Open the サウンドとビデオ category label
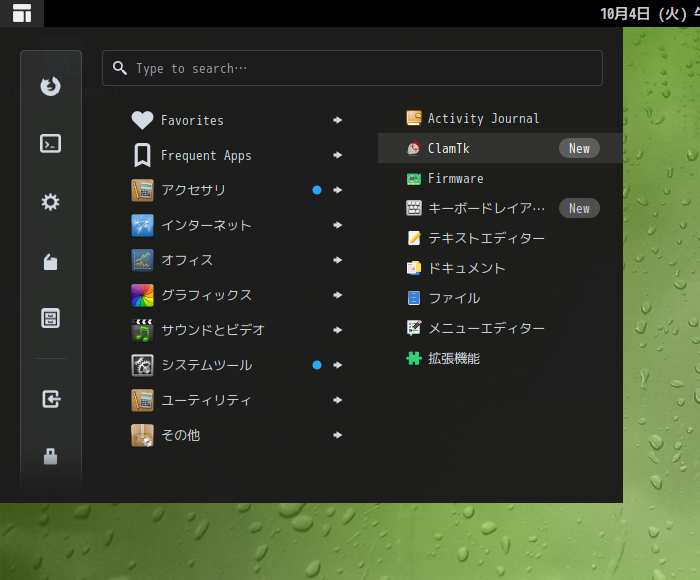This screenshot has width=700, height=580. click(213, 330)
